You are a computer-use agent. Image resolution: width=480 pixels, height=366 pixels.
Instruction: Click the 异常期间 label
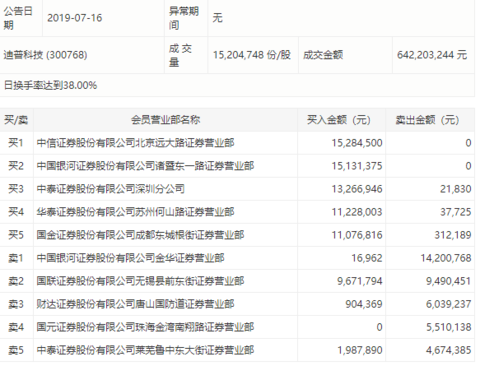coord(183,18)
